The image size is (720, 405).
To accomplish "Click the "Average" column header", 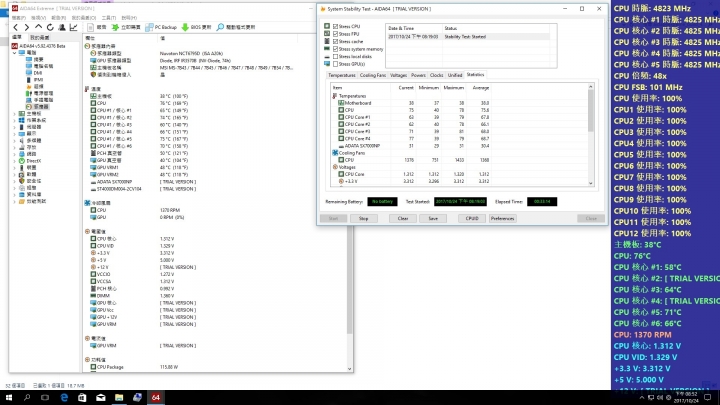I will coord(481,88).
